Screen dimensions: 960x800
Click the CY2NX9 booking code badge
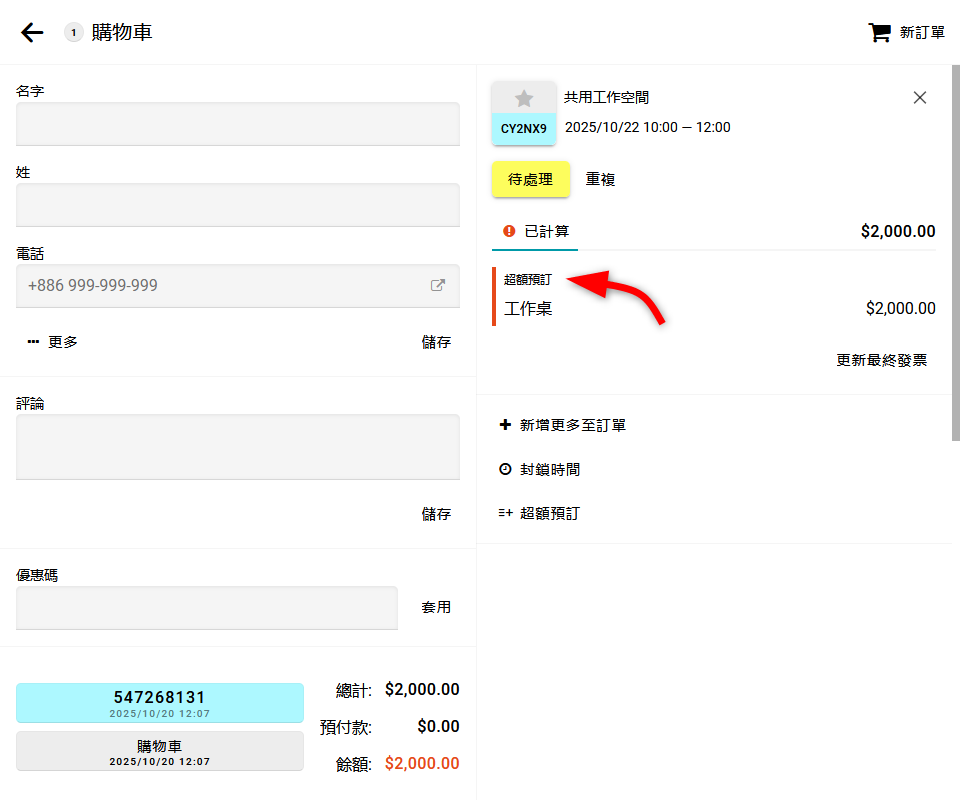click(x=524, y=129)
